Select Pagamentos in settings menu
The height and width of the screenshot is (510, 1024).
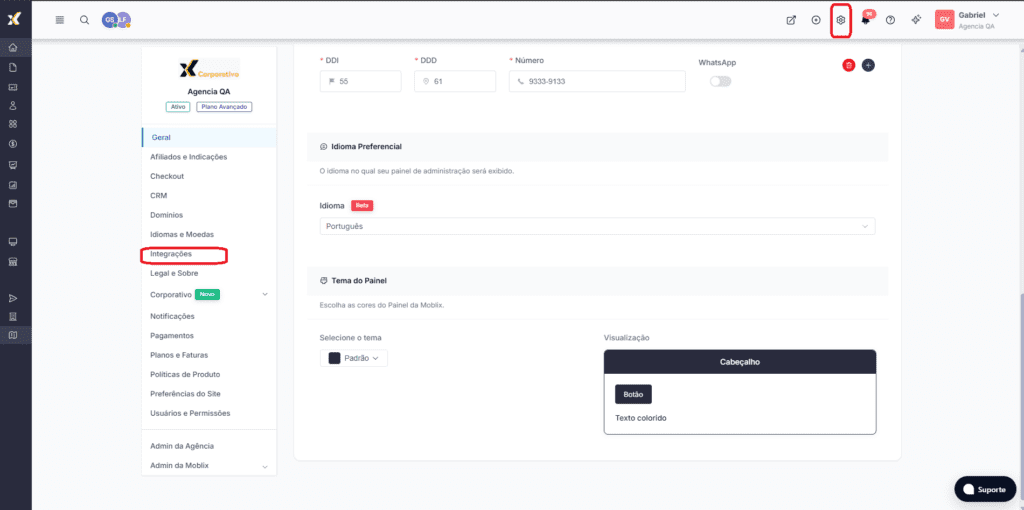[172, 335]
